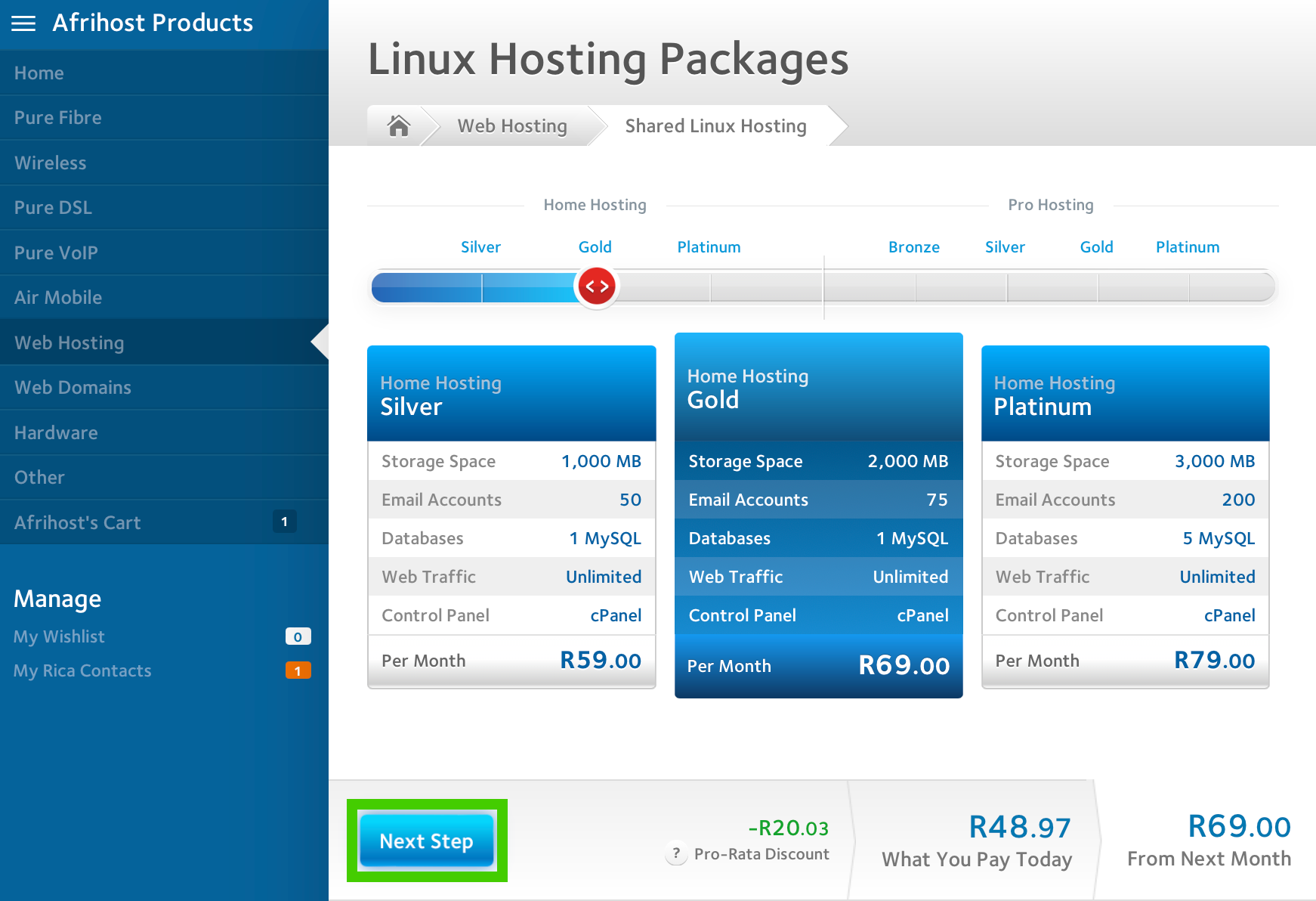
Task: Navigate to Hardware section
Action: [x=57, y=433]
